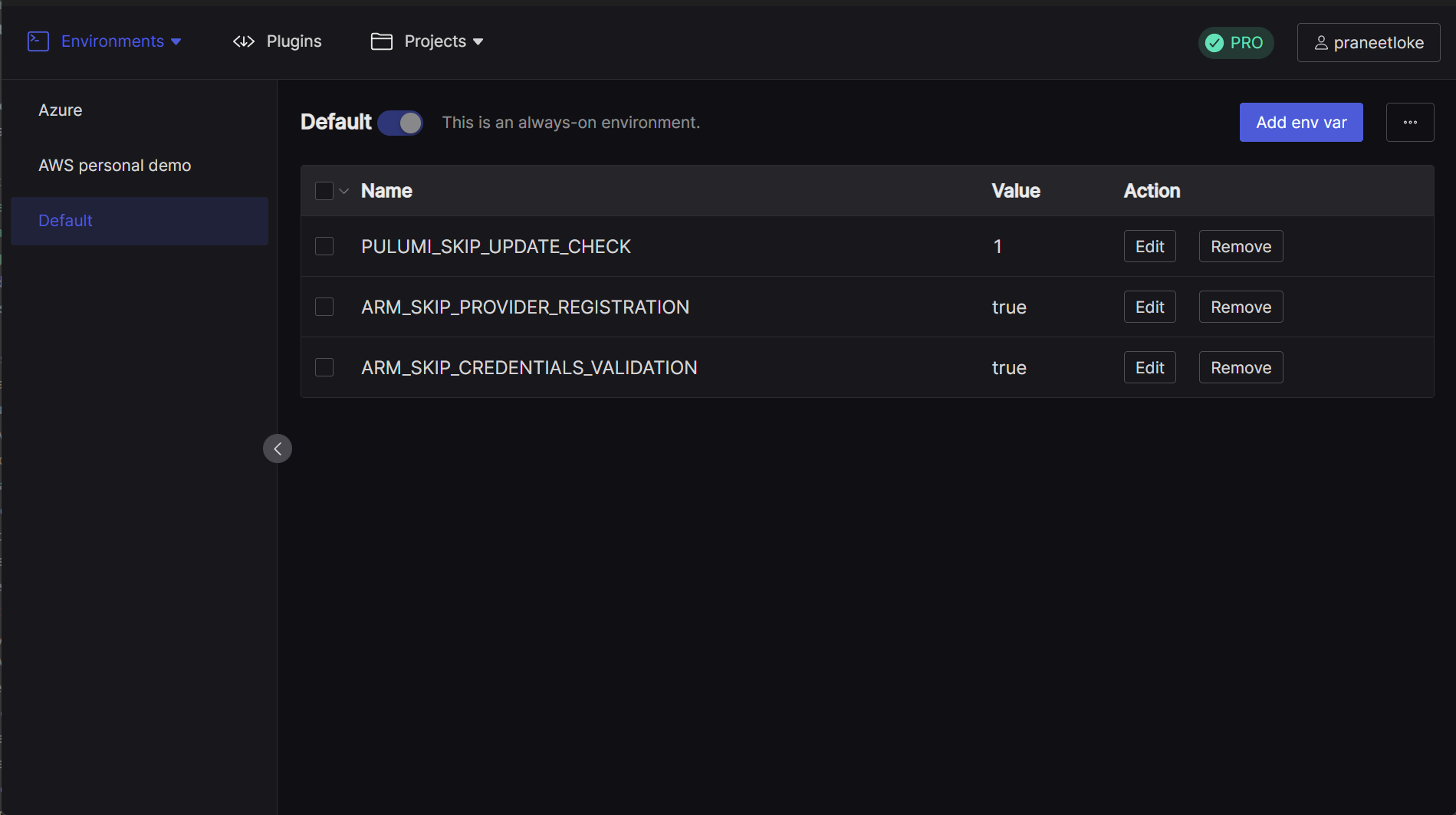
Task: Select the Default environment in sidebar
Action: point(66,221)
